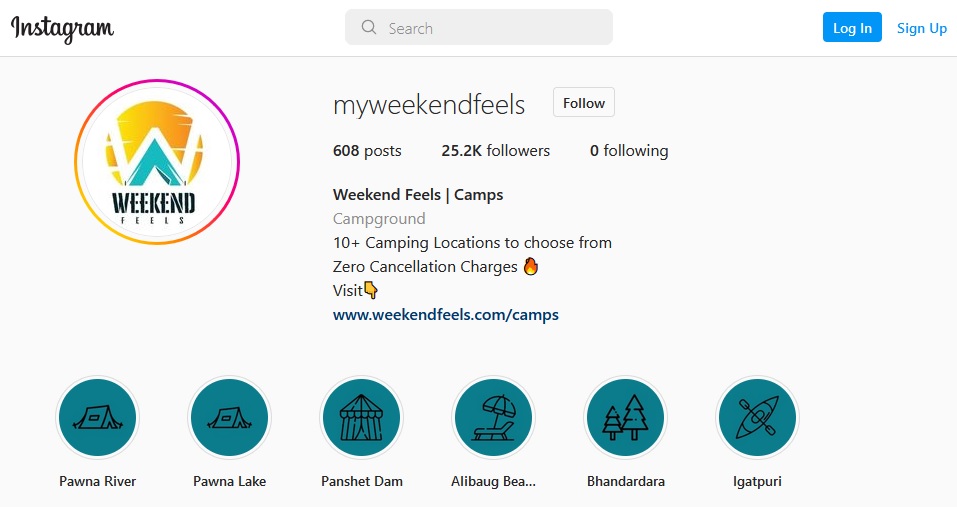Open the weekendfeels.com/camps link
957x507 pixels.
[x=446, y=315]
